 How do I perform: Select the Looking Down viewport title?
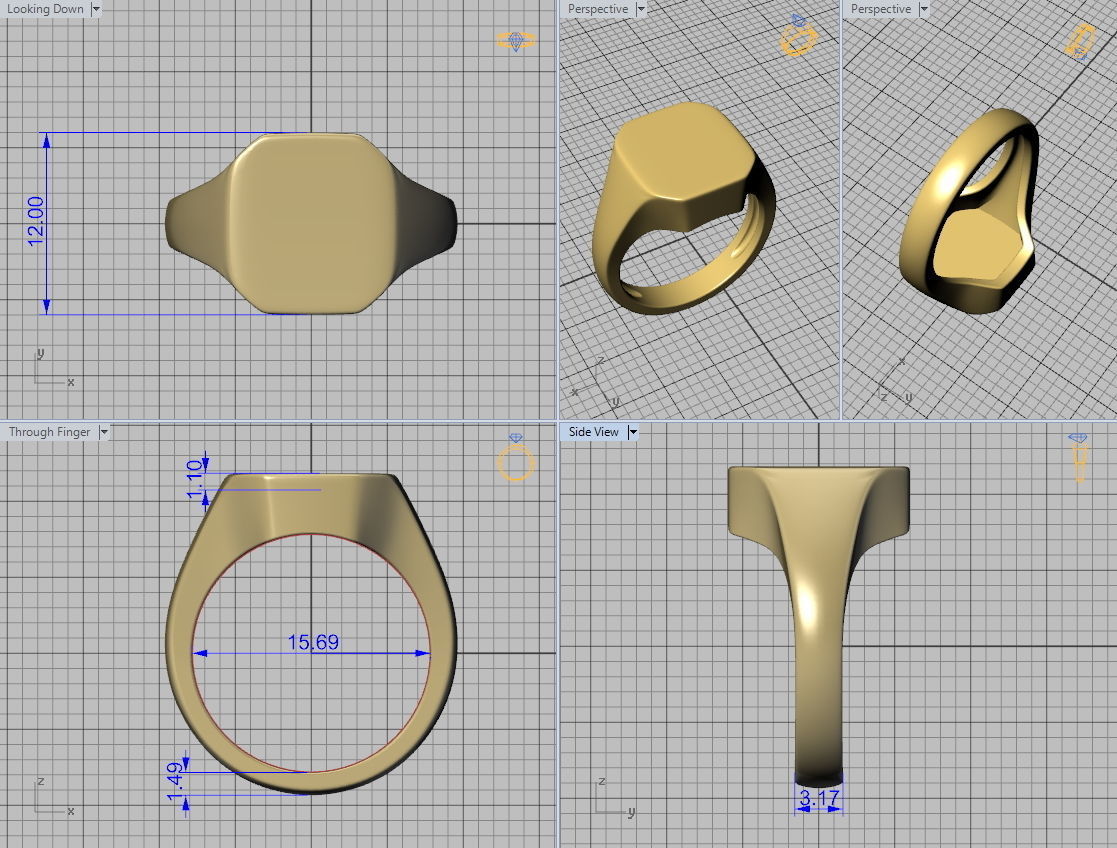pyautogui.click(x=45, y=9)
